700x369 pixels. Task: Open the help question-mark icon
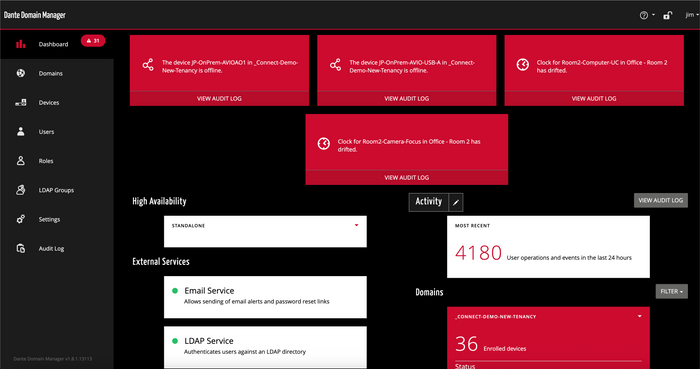click(x=643, y=15)
